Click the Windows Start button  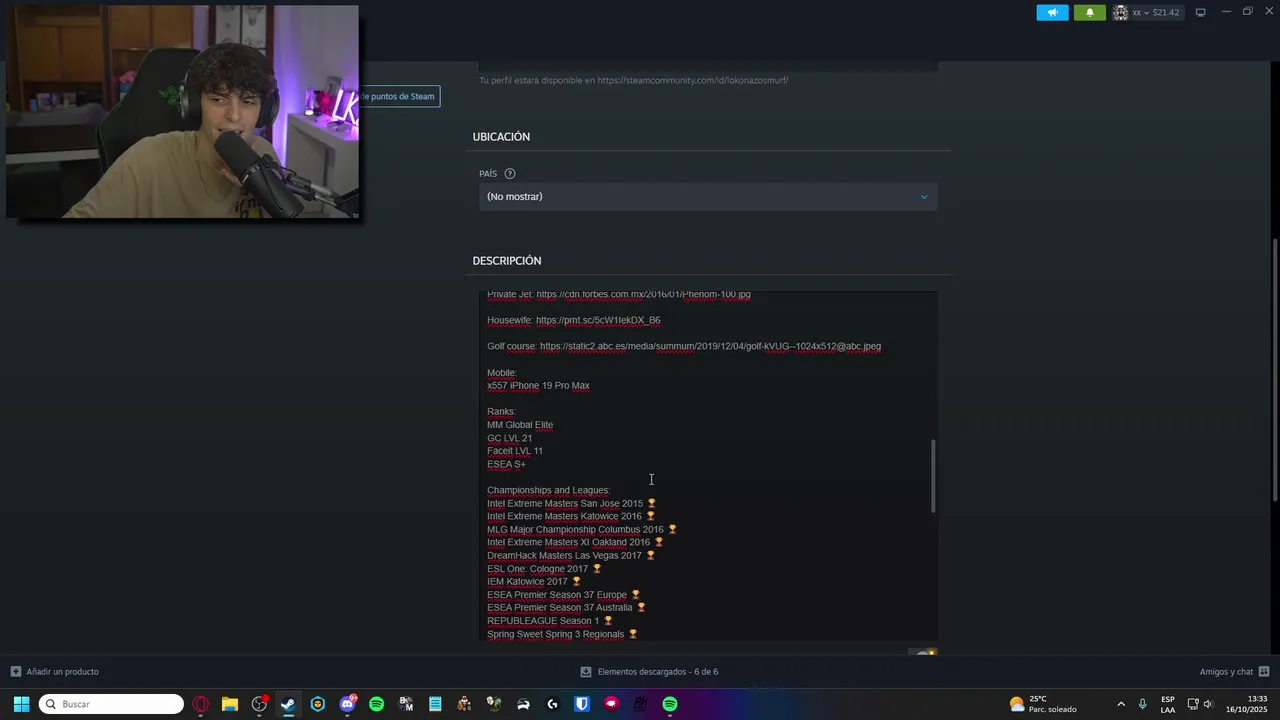point(21,704)
